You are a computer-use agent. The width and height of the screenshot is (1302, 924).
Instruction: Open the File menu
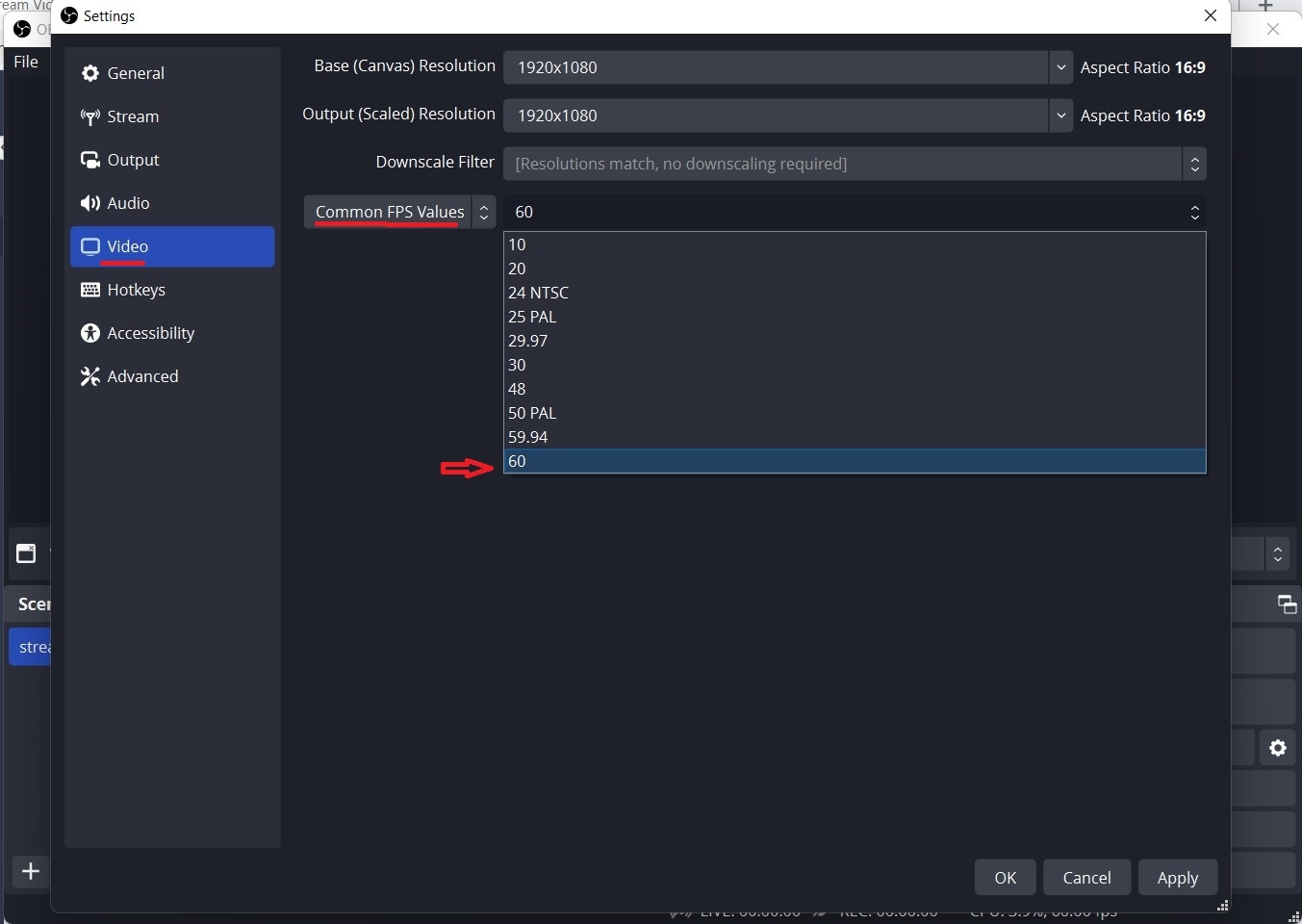pos(26,62)
